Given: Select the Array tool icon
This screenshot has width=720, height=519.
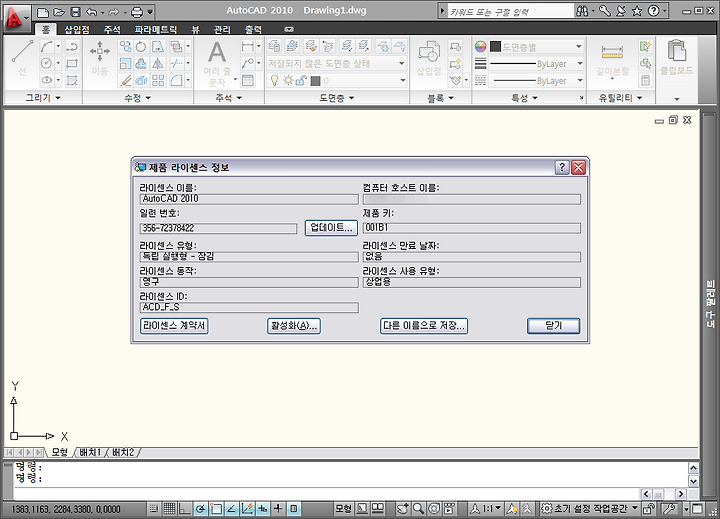Looking at the screenshot, I should [x=158, y=81].
